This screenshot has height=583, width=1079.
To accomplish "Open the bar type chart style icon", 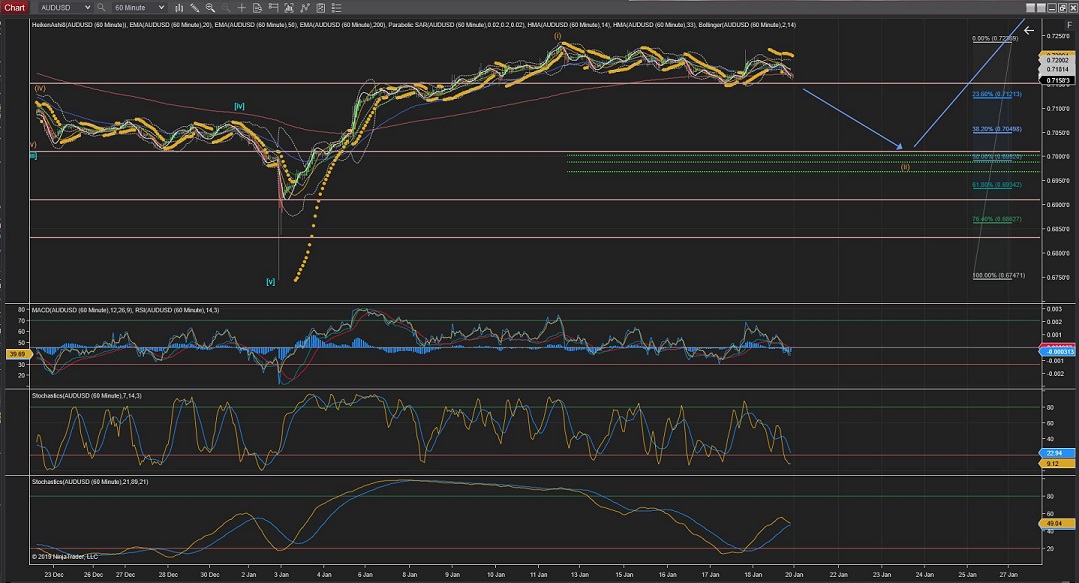I will point(179,7).
